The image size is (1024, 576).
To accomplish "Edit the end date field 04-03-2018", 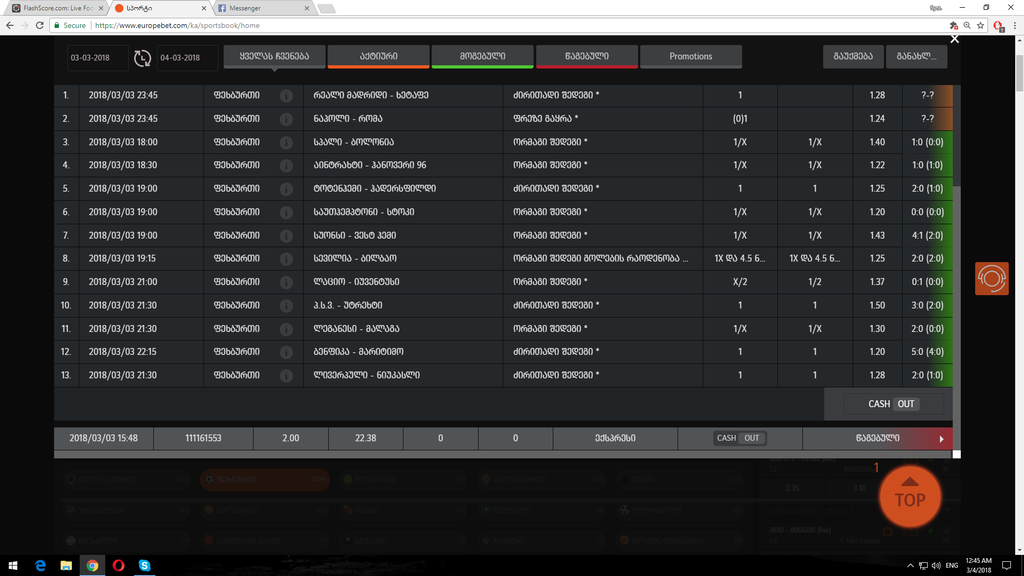I will (x=187, y=57).
